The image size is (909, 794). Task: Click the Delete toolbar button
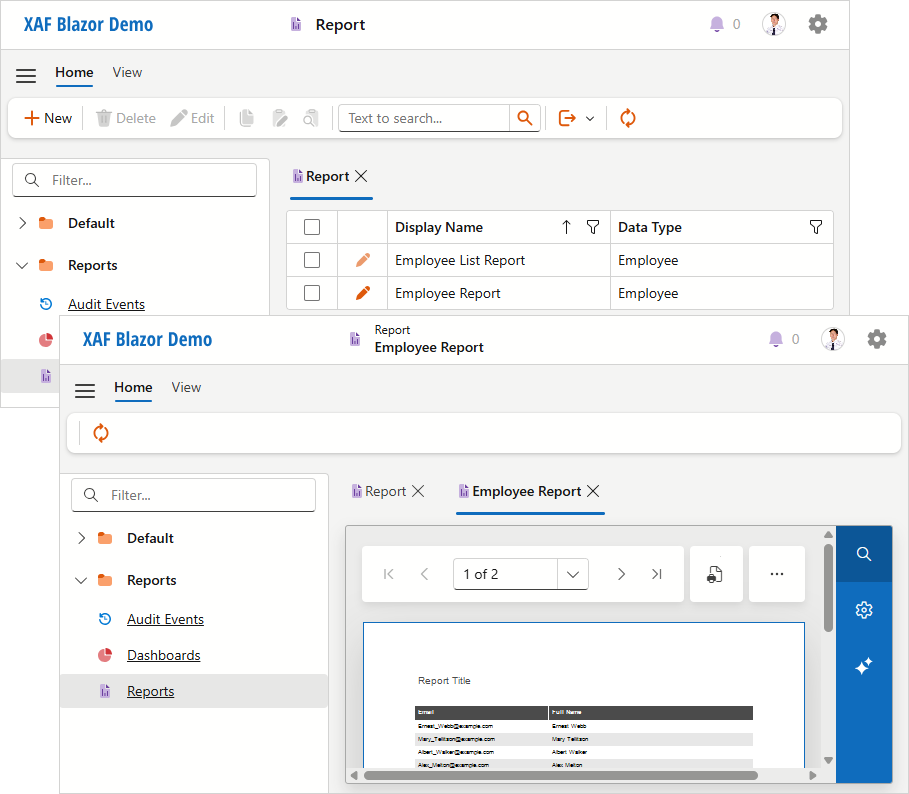point(126,118)
